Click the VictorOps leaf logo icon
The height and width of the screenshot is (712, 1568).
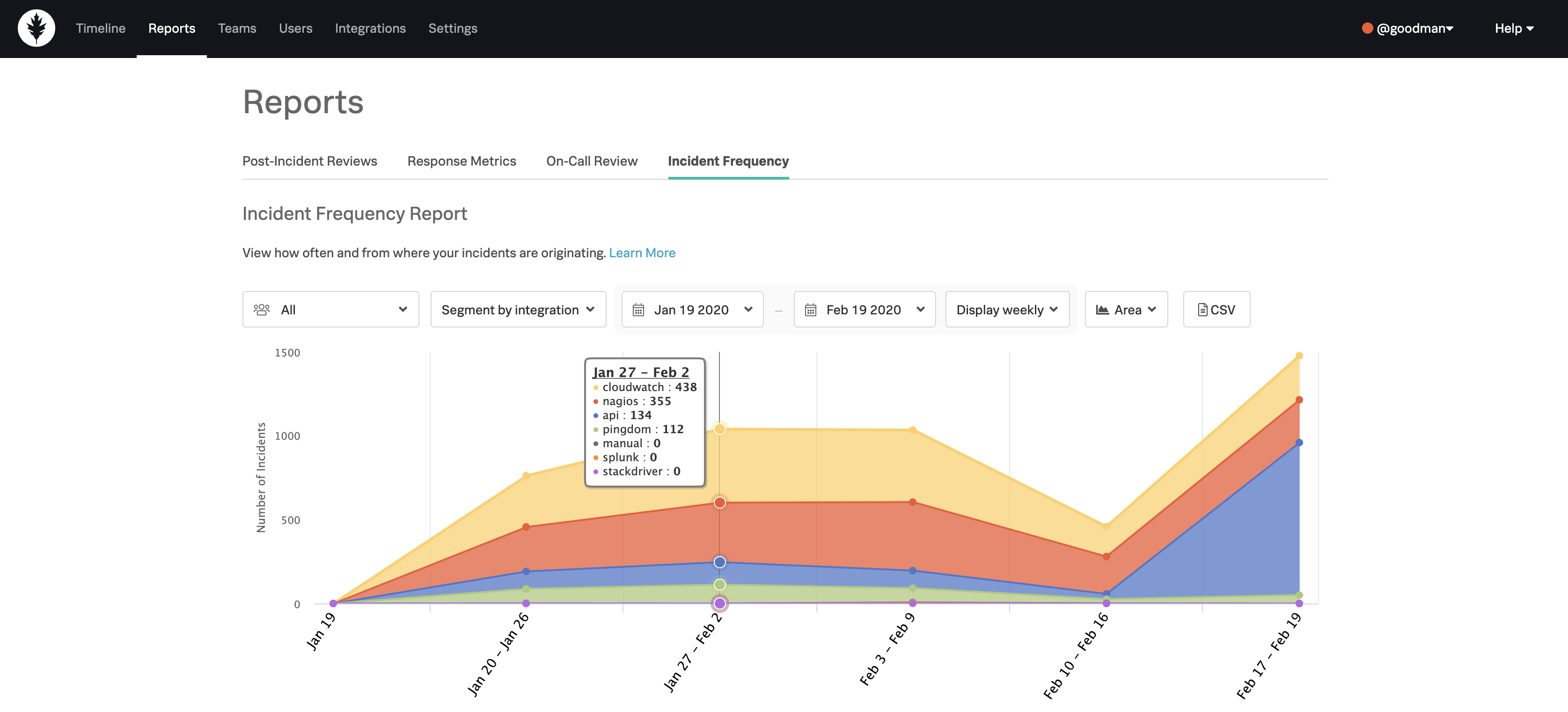click(36, 28)
